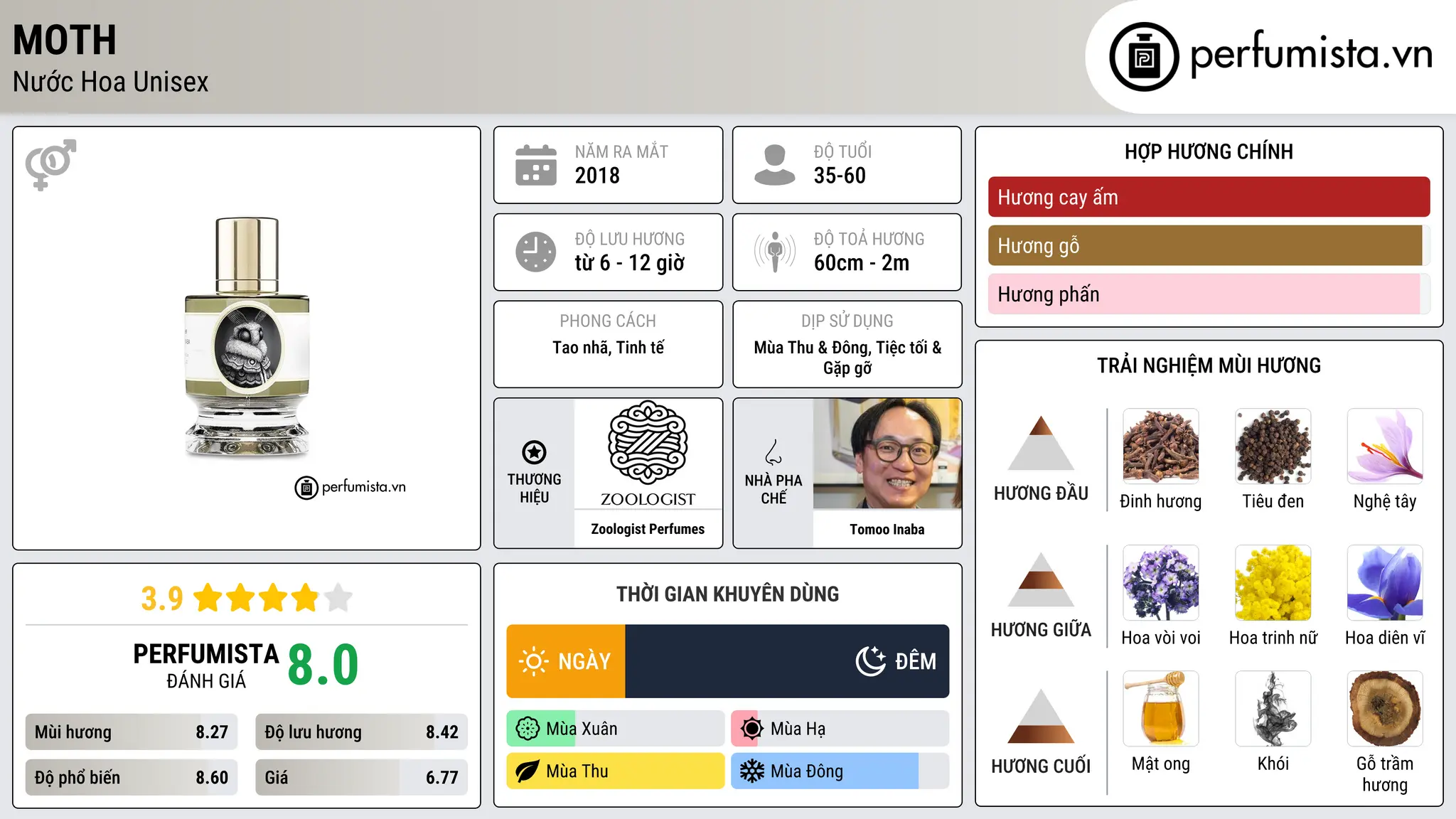Image resolution: width=1456 pixels, height=819 pixels.
Task: Click the Độ lưu hương 8.42 score bar
Action: click(x=361, y=732)
